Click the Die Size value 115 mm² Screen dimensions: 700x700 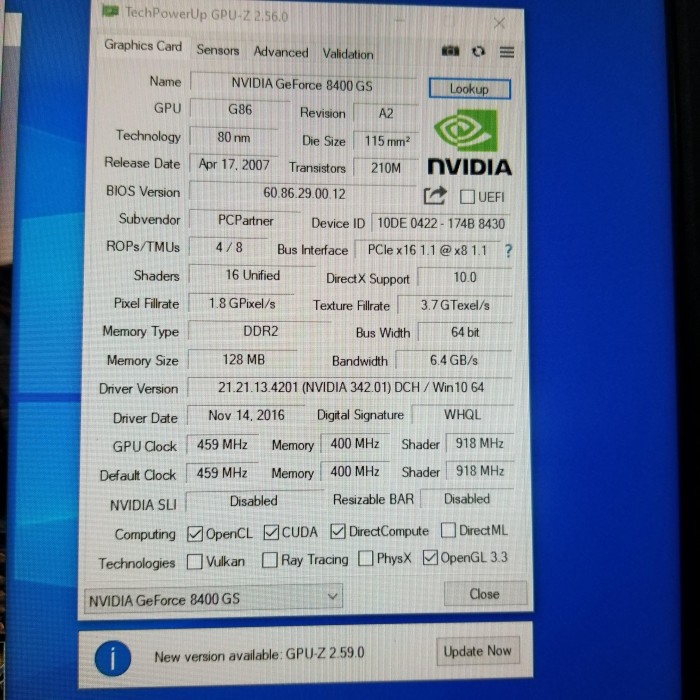387,141
